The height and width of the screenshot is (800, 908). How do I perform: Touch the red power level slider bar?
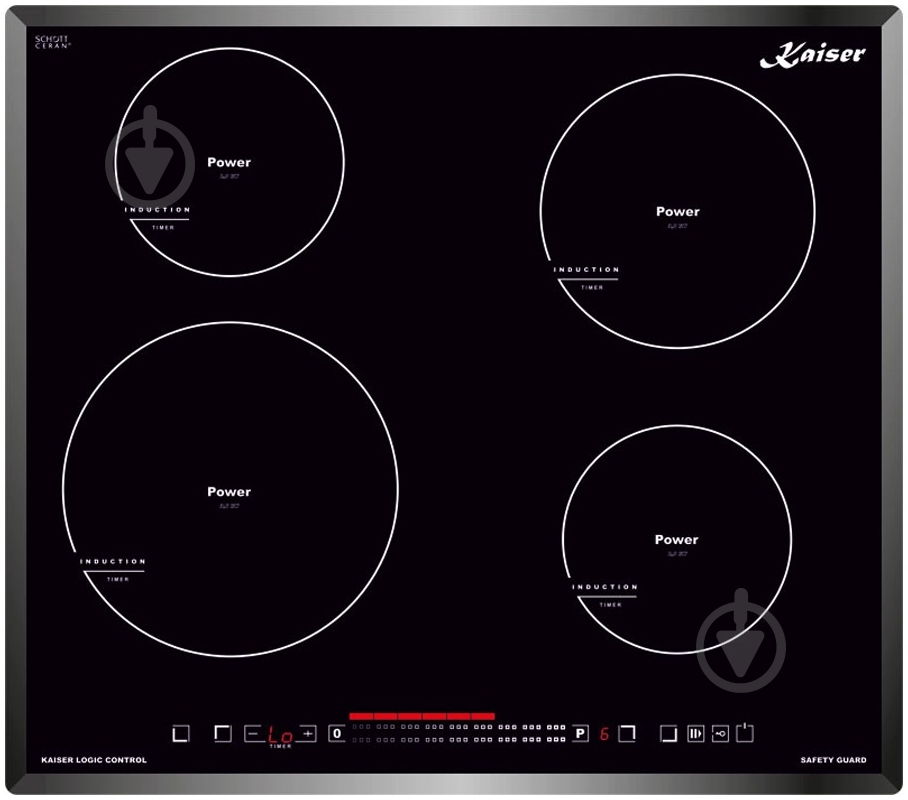coord(421,716)
